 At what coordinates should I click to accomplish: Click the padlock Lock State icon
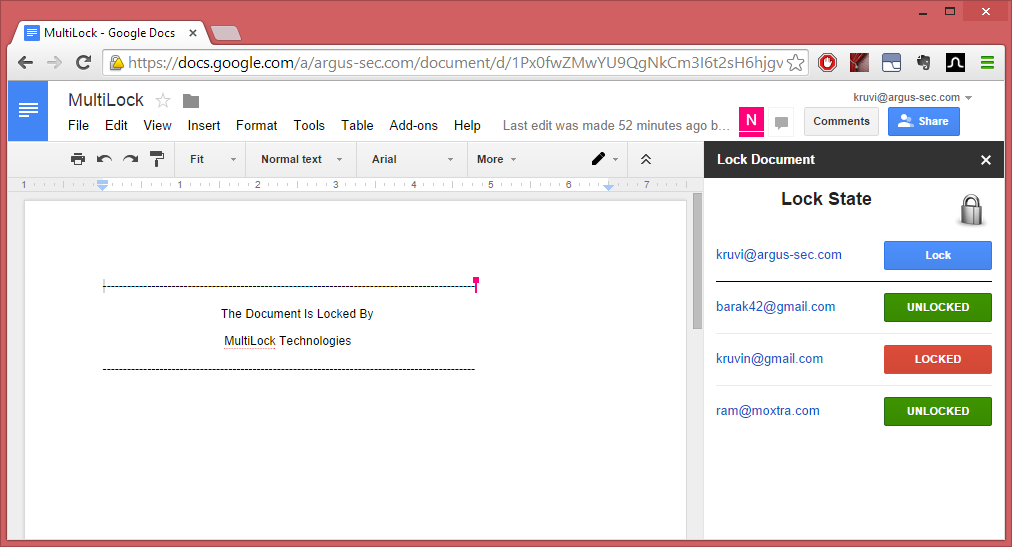click(x=971, y=210)
